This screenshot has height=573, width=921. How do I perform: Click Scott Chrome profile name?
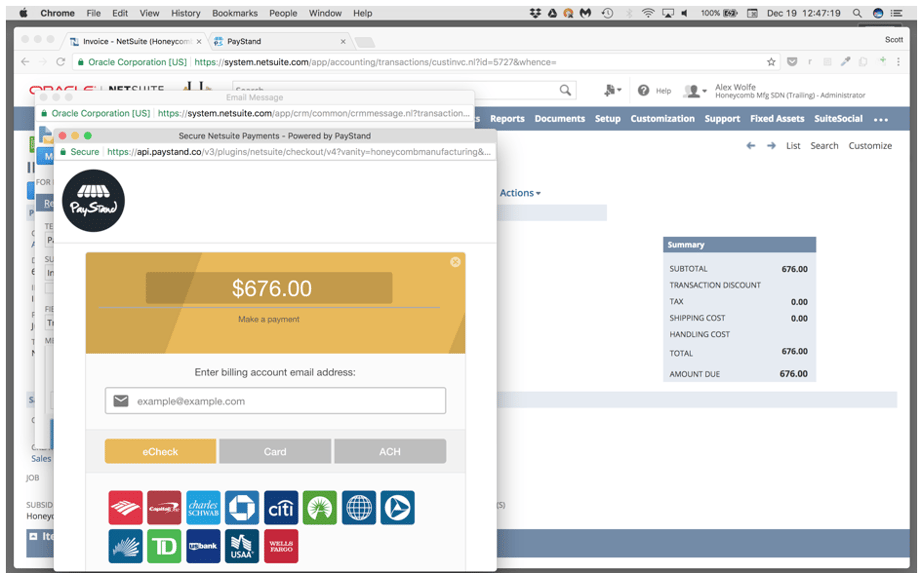894,40
